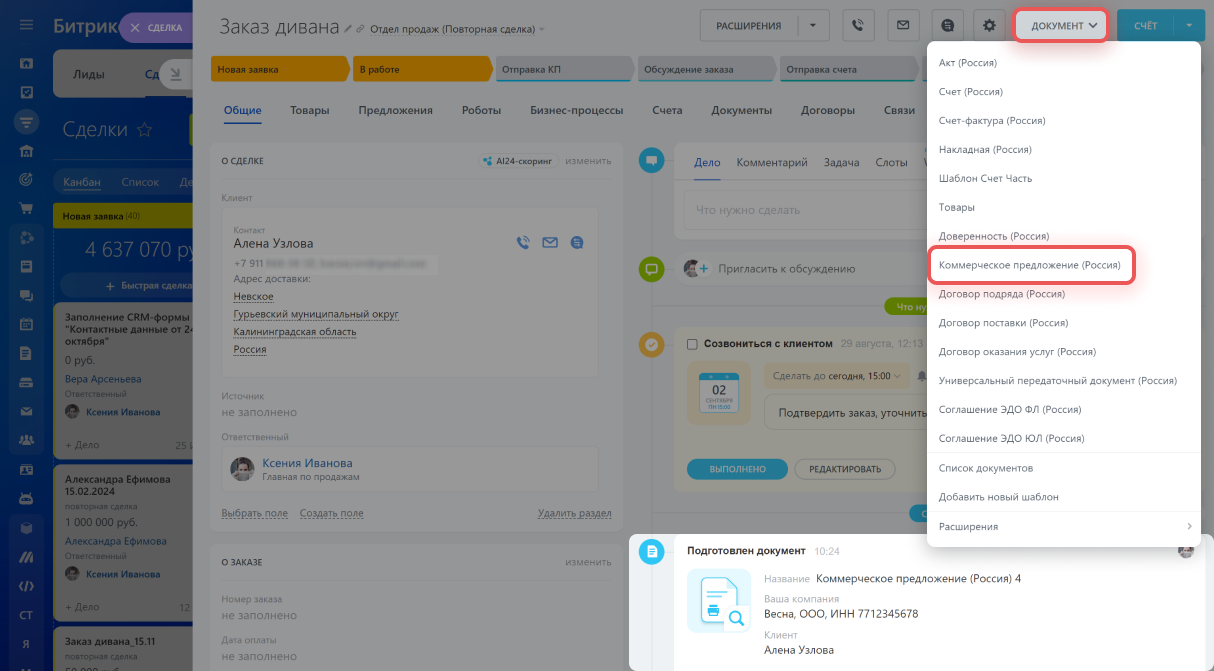Click the warehouse building icon in the sidebar
Image resolution: width=1214 pixels, height=671 pixels.
[26, 151]
